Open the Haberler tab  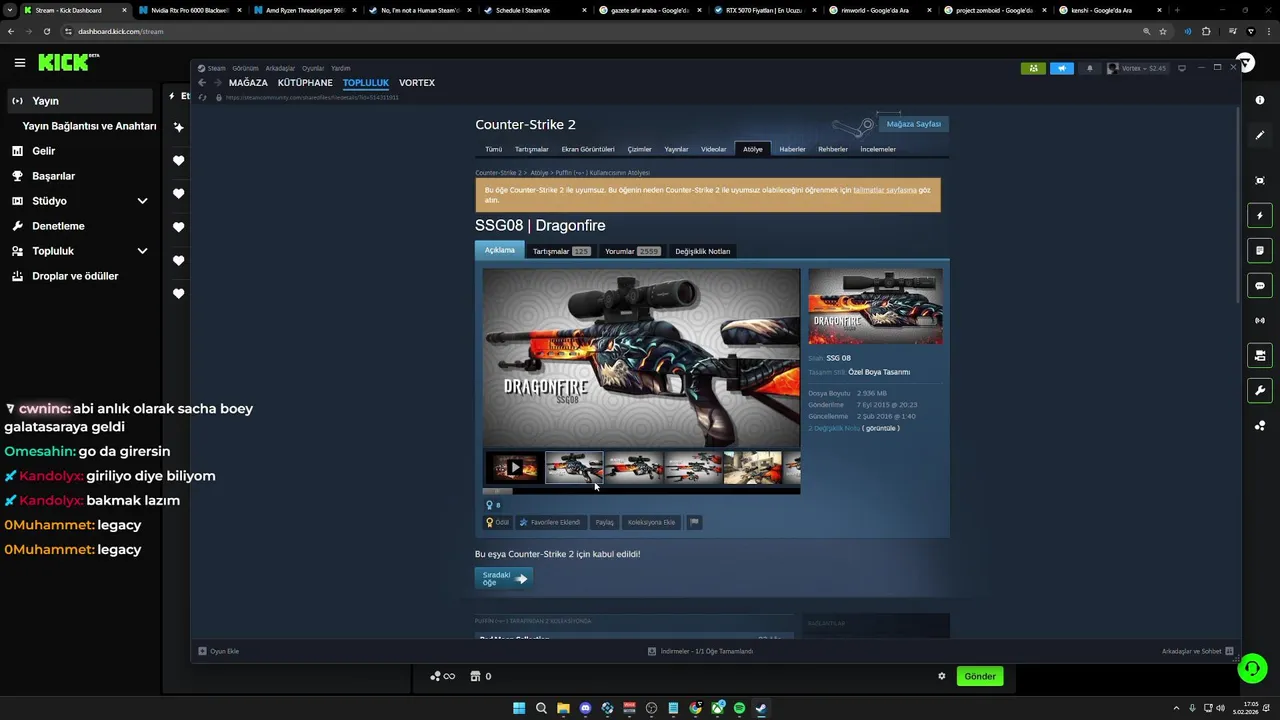tap(792, 149)
